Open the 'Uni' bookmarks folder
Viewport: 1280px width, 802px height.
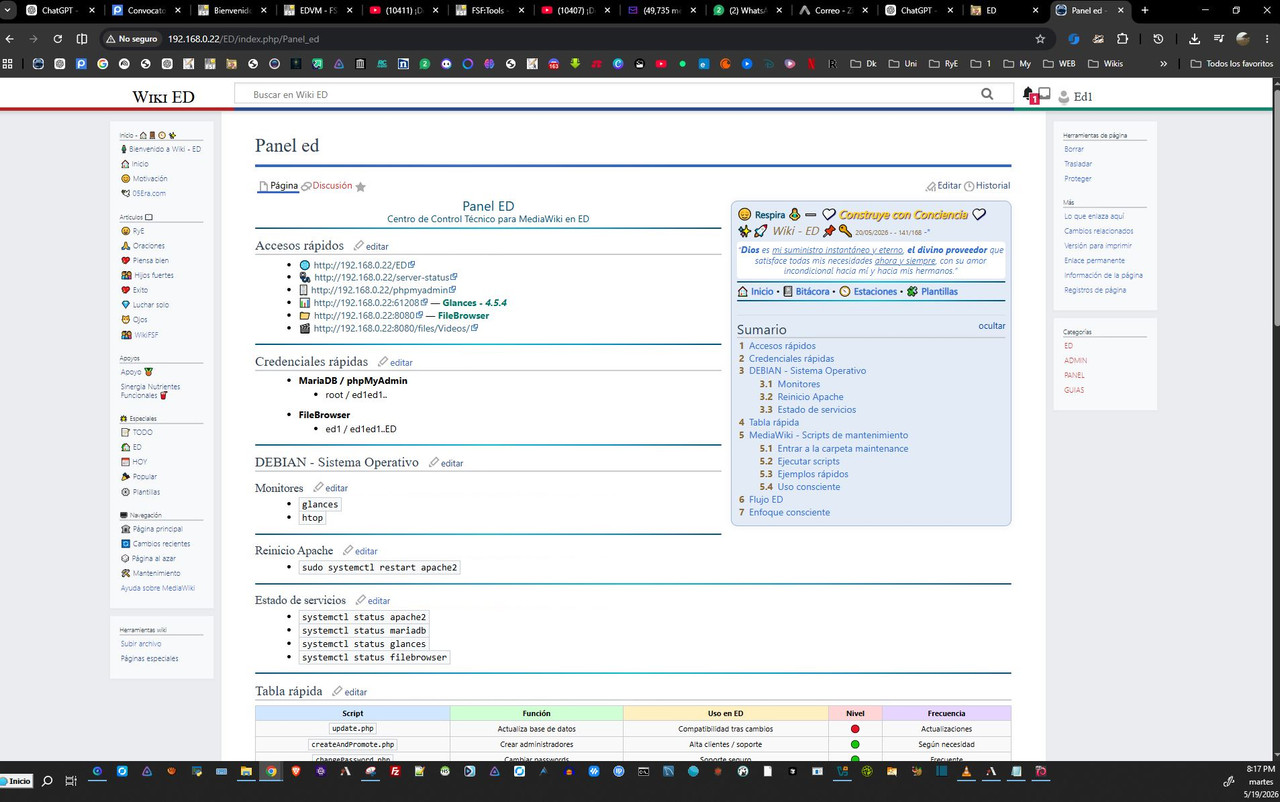pyautogui.click(x=903, y=63)
